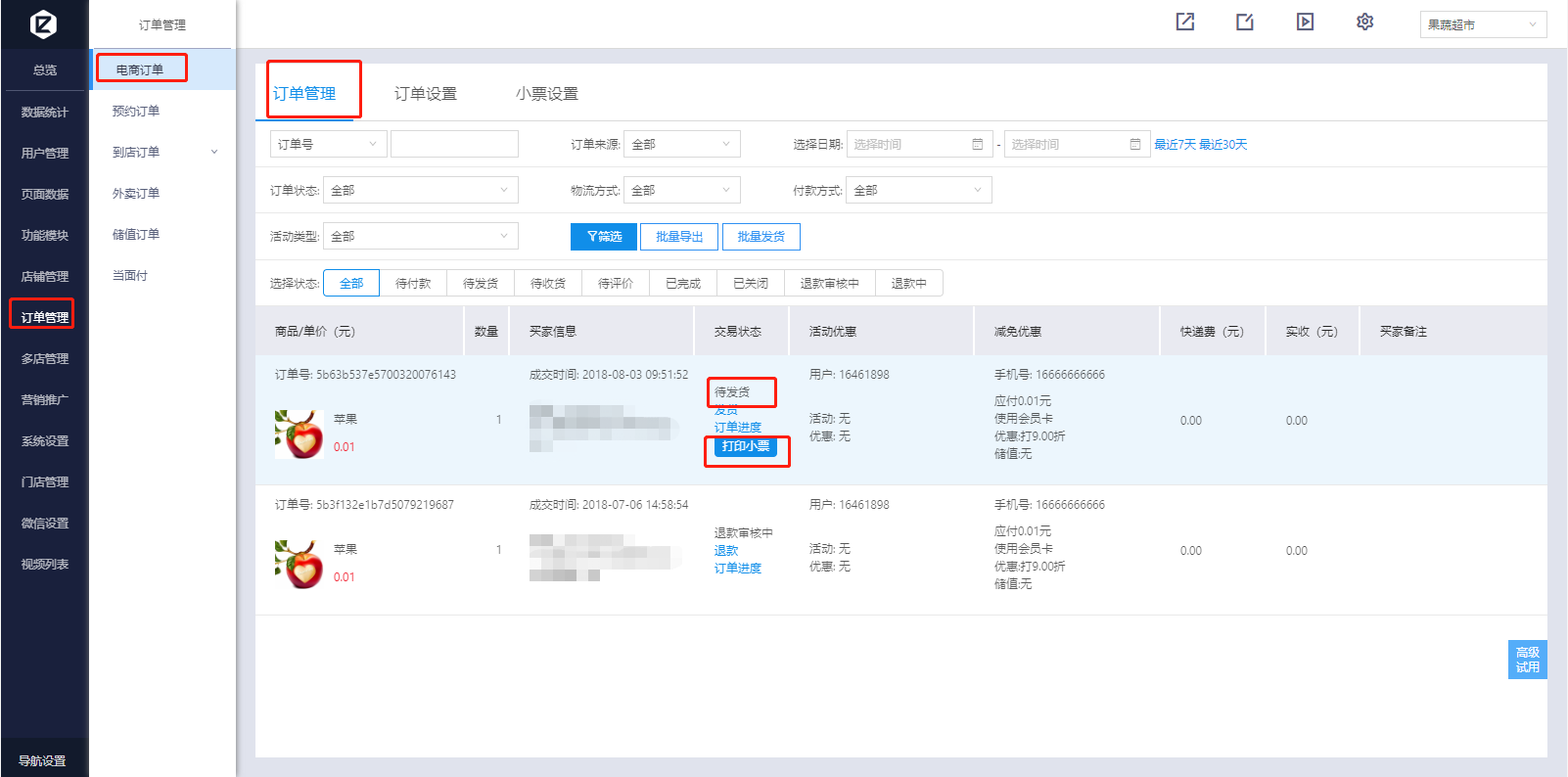
Task: Select the 已完成 status filter
Action: [x=683, y=283]
